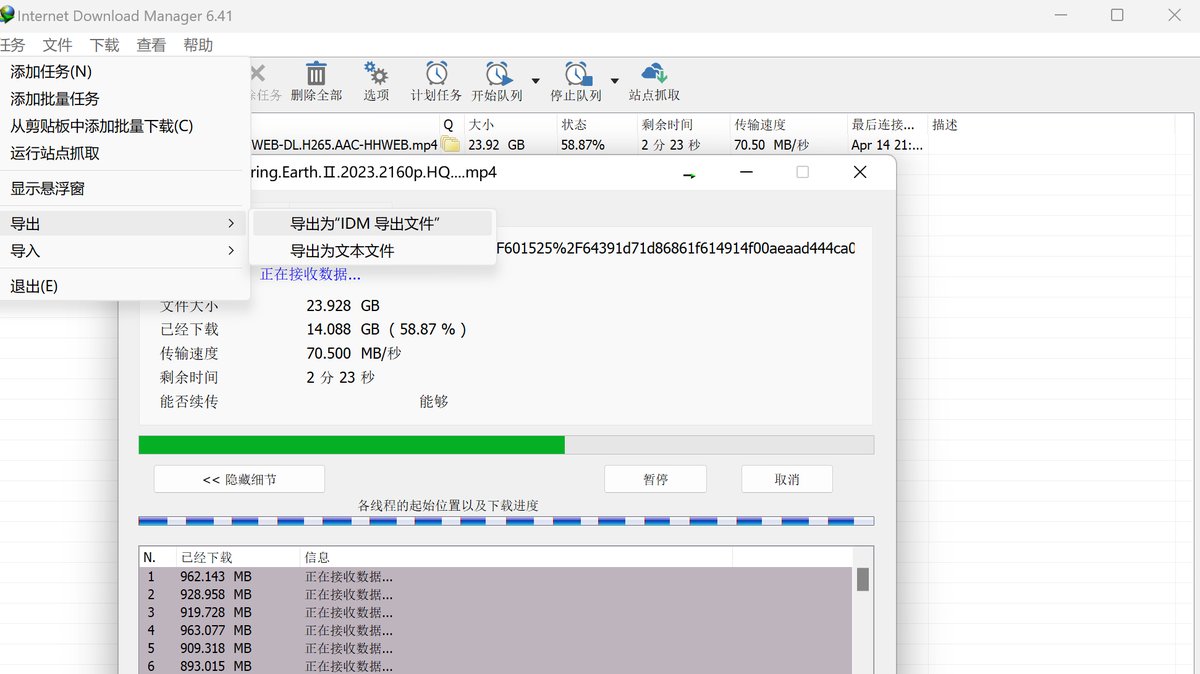Close the download progress dialog
Viewport: 1200px width, 674px height.
(x=860, y=172)
